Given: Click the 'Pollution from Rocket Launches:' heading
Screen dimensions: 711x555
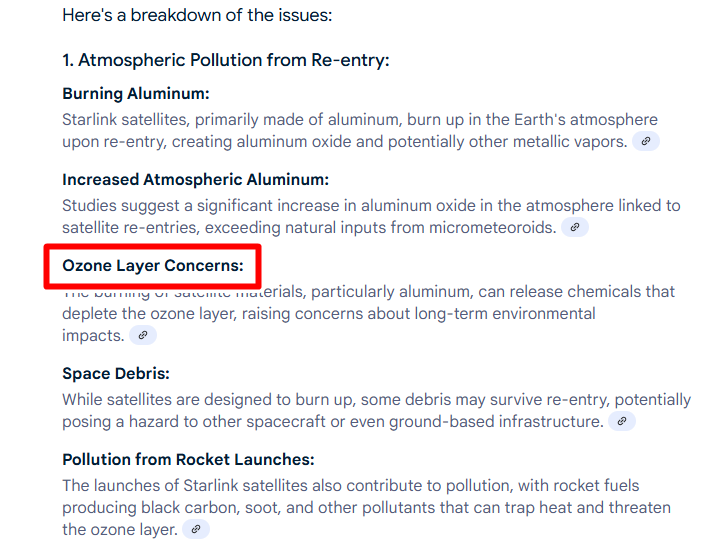Looking at the screenshot, I should point(188,459).
